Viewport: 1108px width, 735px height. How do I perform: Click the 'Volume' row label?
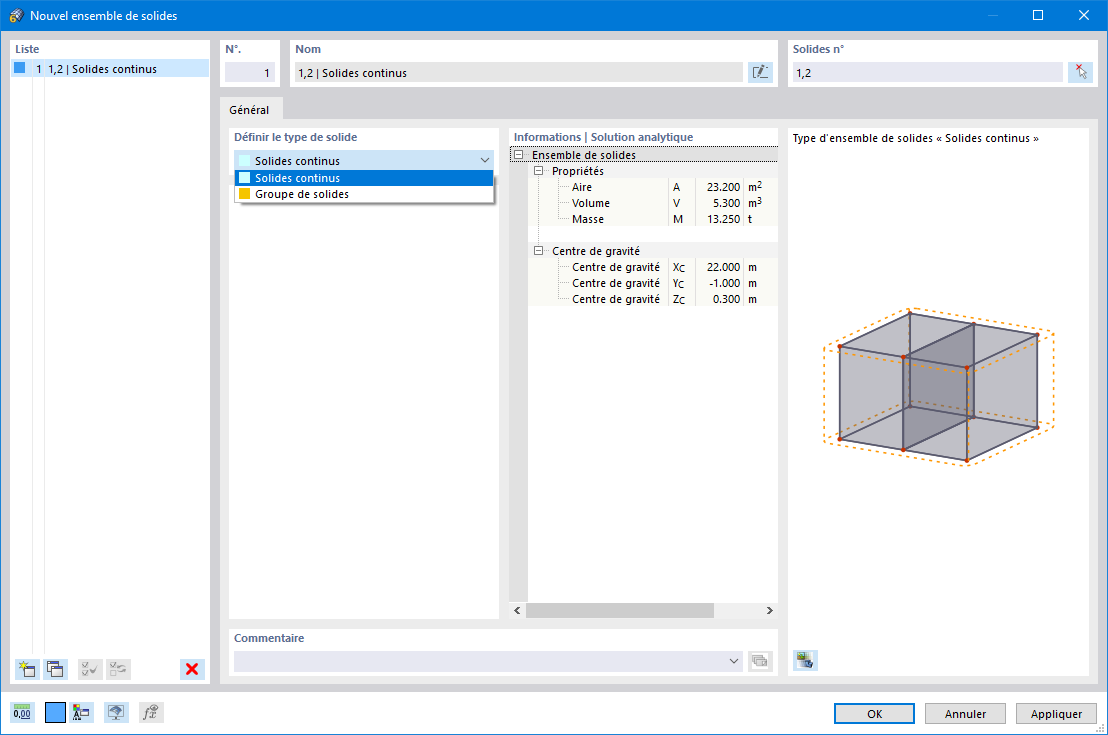tap(591, 203)
